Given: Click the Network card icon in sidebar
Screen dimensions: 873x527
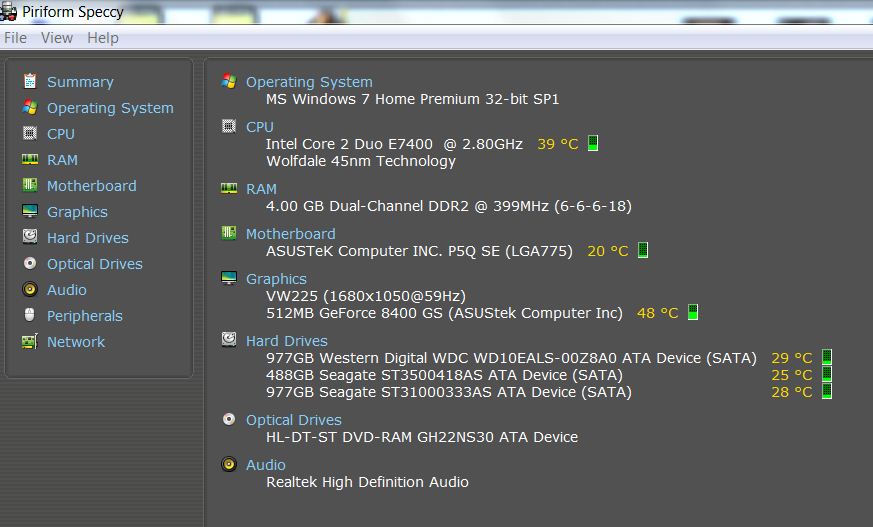Looking at the screenshot, I should tap(30, 341).
